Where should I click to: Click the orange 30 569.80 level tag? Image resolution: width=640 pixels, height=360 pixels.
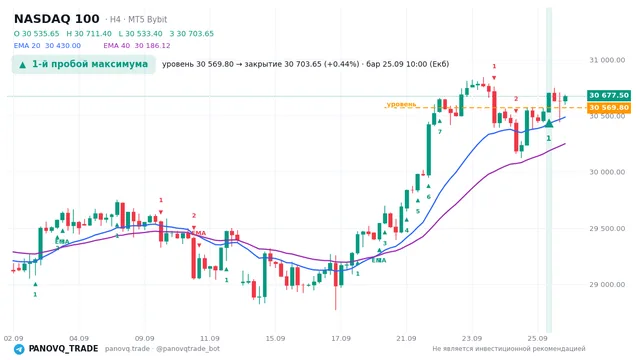tap(609, 107)
